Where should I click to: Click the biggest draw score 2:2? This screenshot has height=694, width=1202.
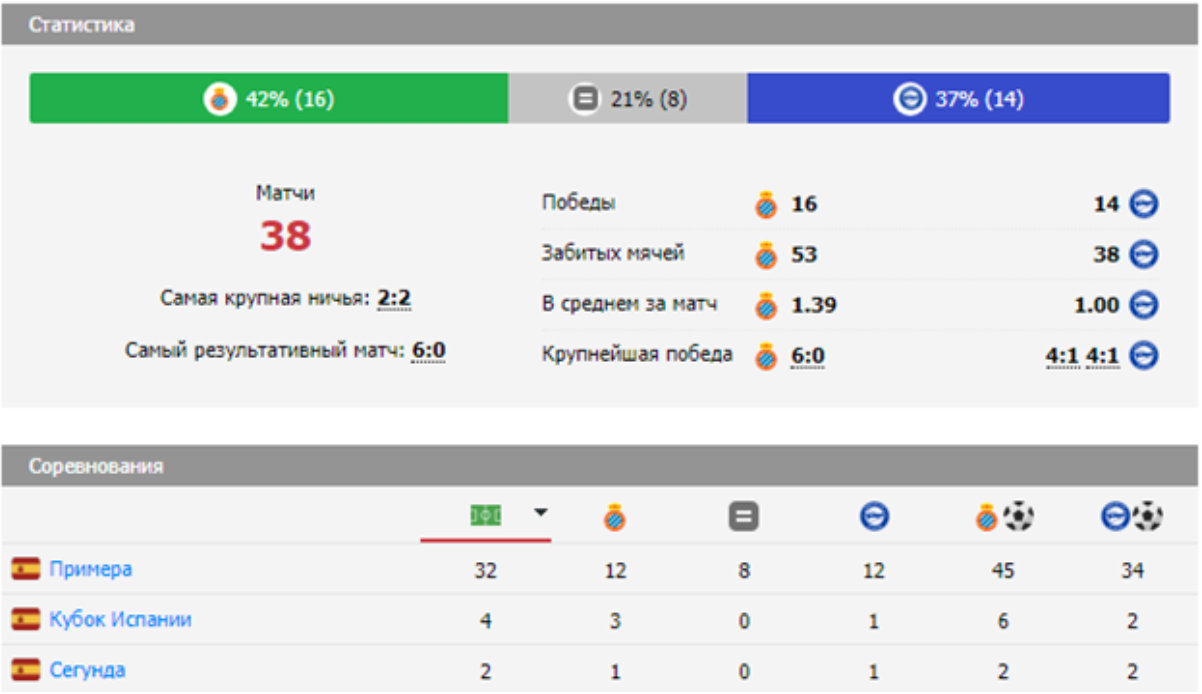click(394, 298)
